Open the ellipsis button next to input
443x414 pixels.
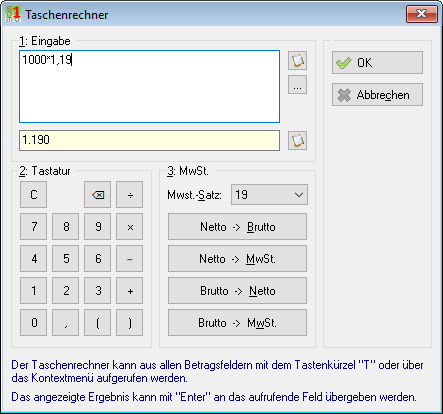(x=297, y=85)
